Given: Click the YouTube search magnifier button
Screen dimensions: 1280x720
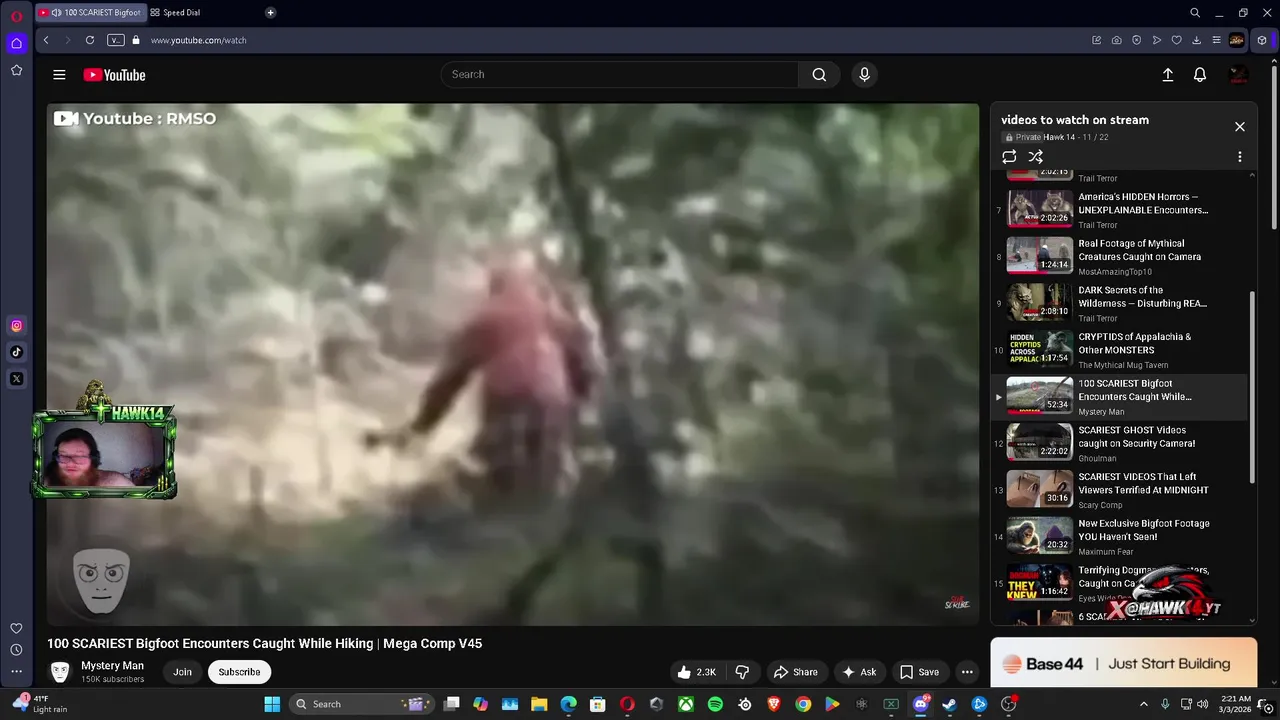Looking at the screenshot, I should click(x=819, y=74).
